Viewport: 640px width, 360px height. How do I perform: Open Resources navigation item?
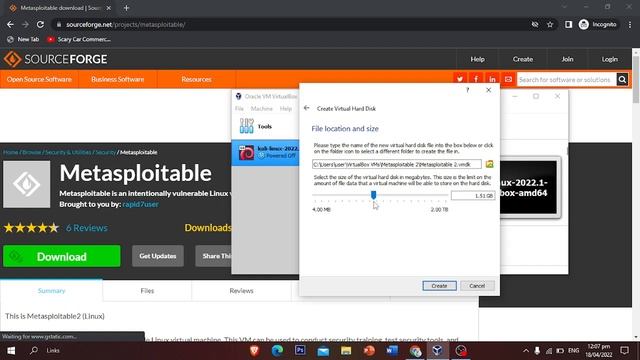click(196, 79)
